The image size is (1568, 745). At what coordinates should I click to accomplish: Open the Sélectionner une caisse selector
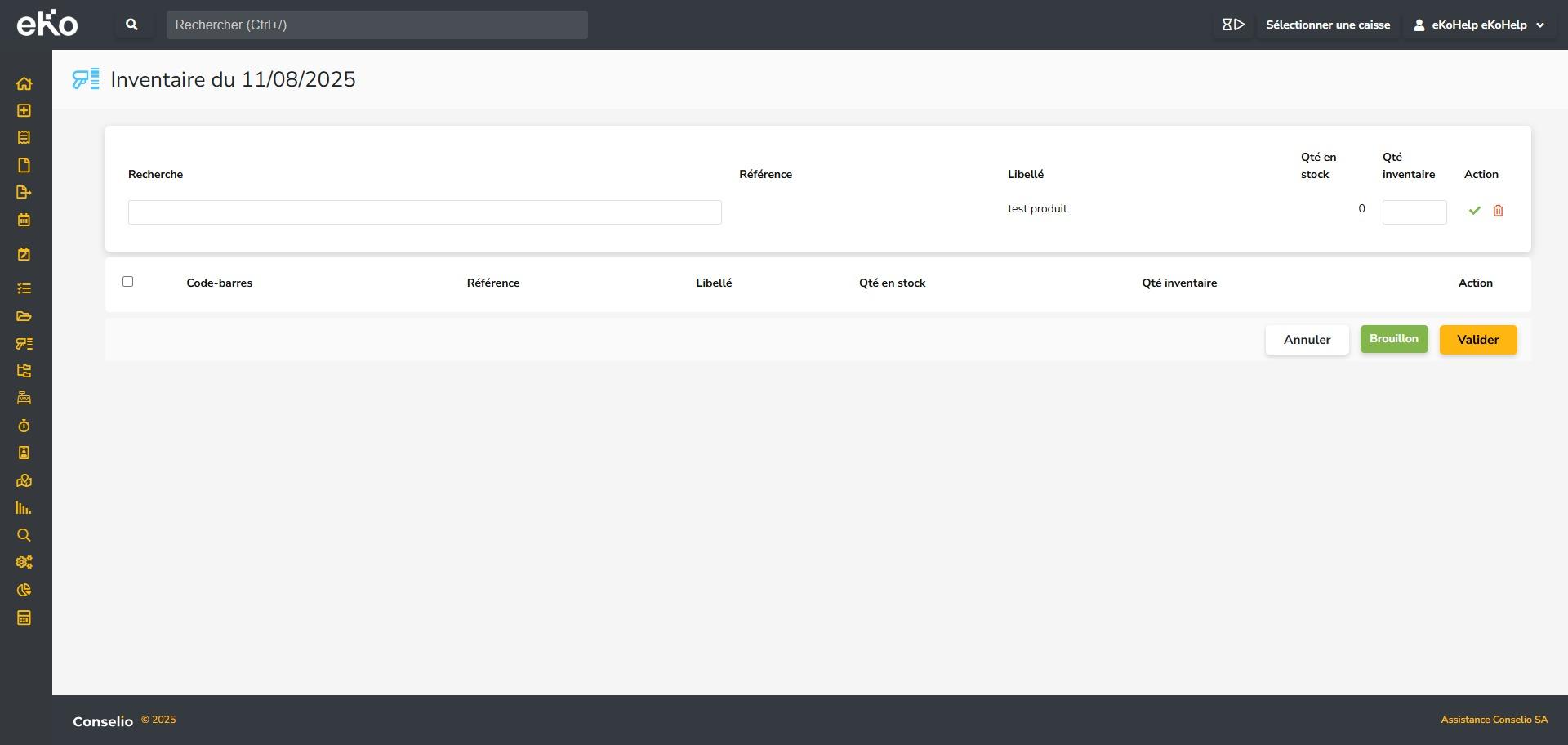pyautogui.click(x=1327, y=25)
